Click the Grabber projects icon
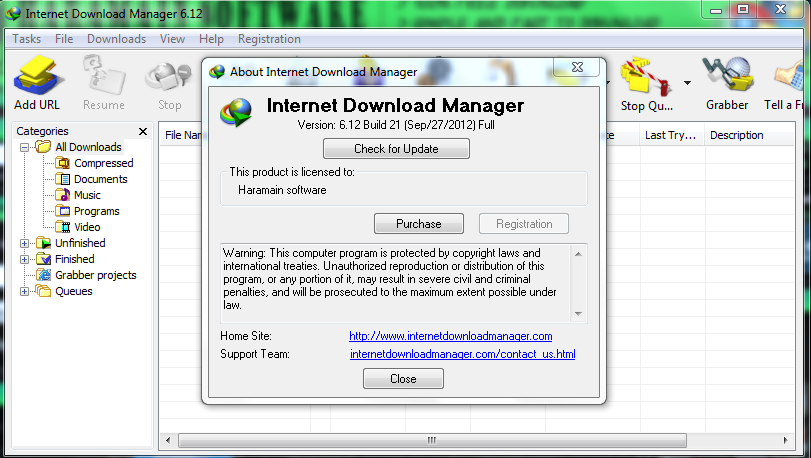The width and height of the screenshot is (811, 458). coord(43,275)
